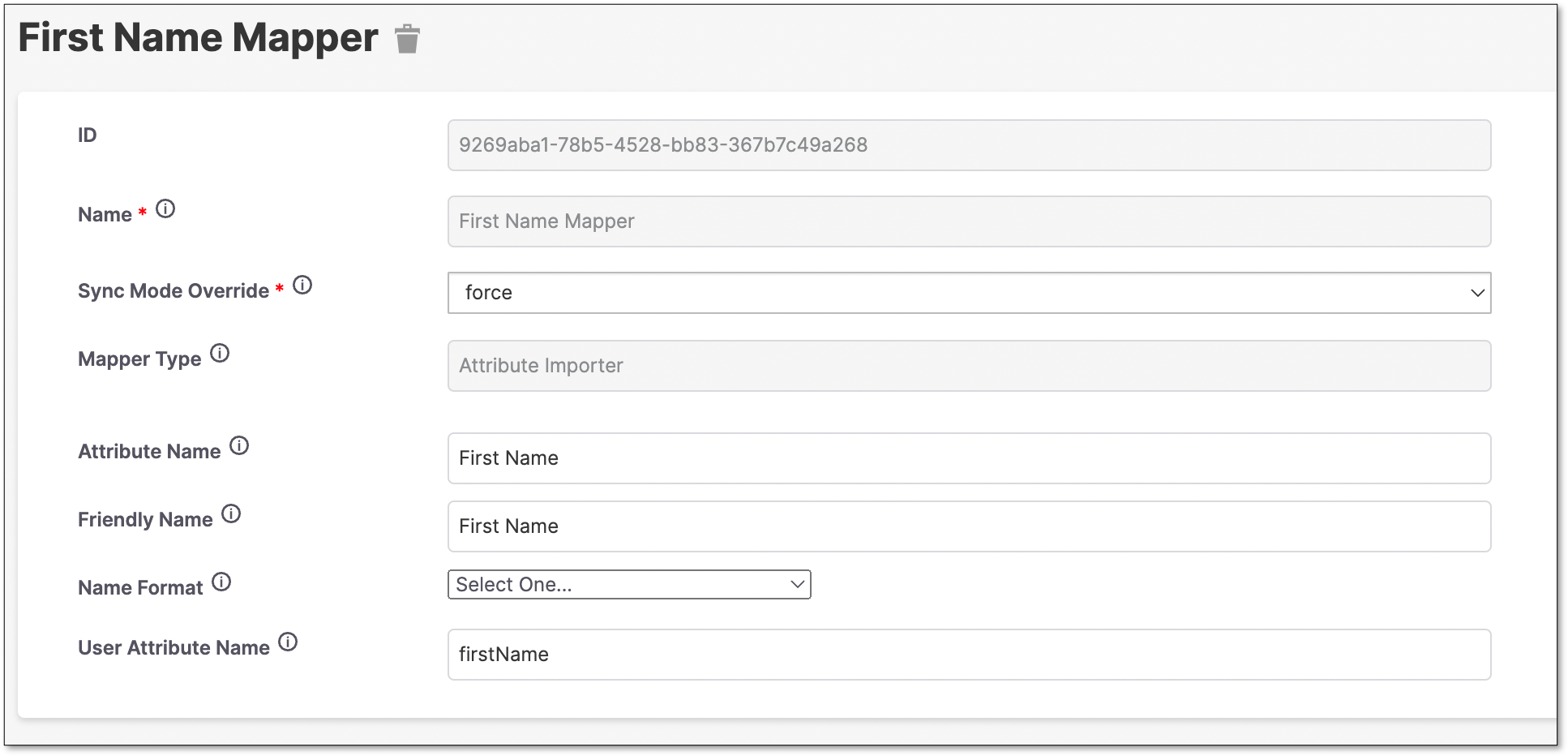1568x756 pixels.
Task: Click the Name Format label text
Action: pos(140,588)
